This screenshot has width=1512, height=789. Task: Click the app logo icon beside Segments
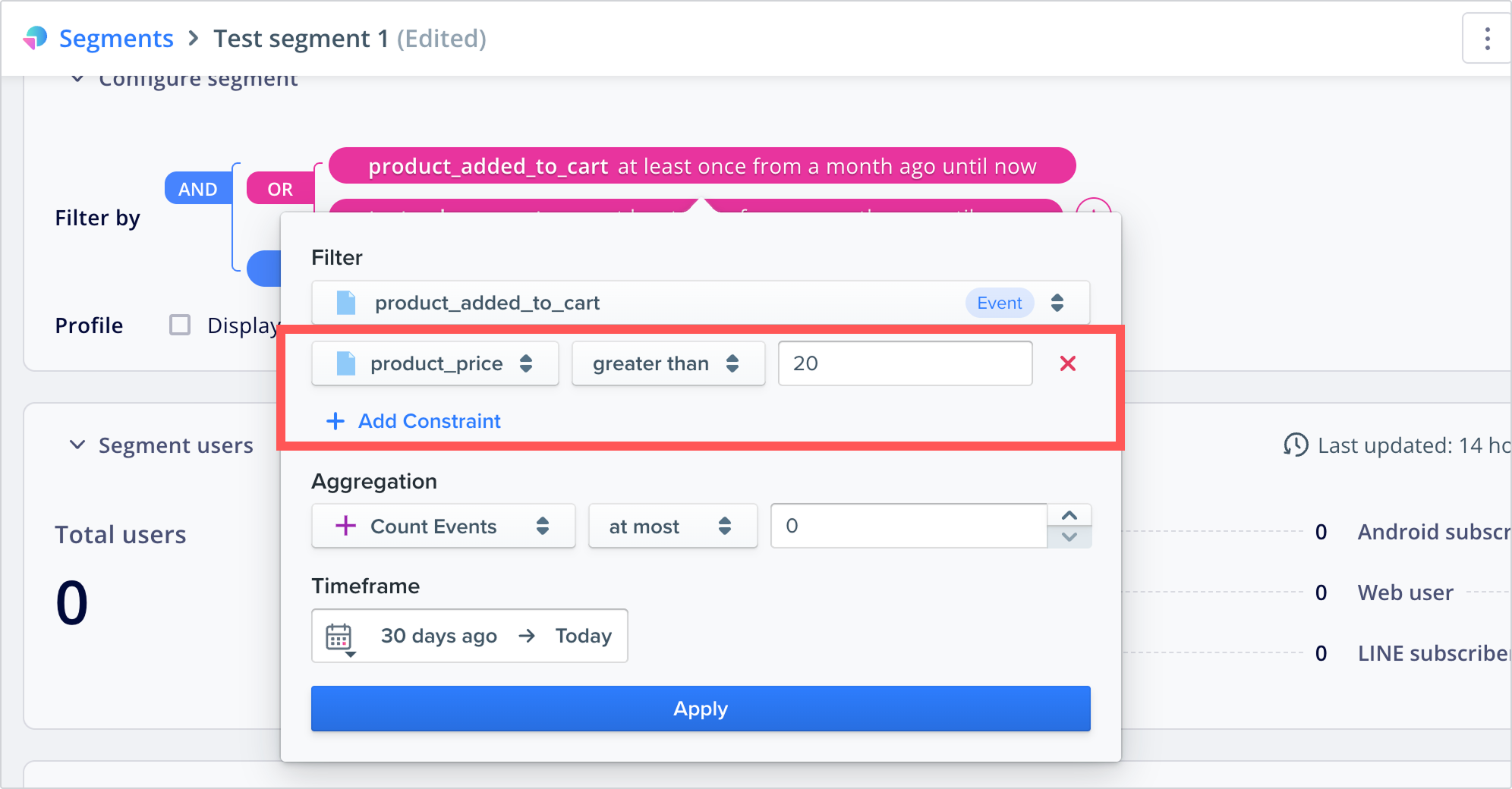35,38
